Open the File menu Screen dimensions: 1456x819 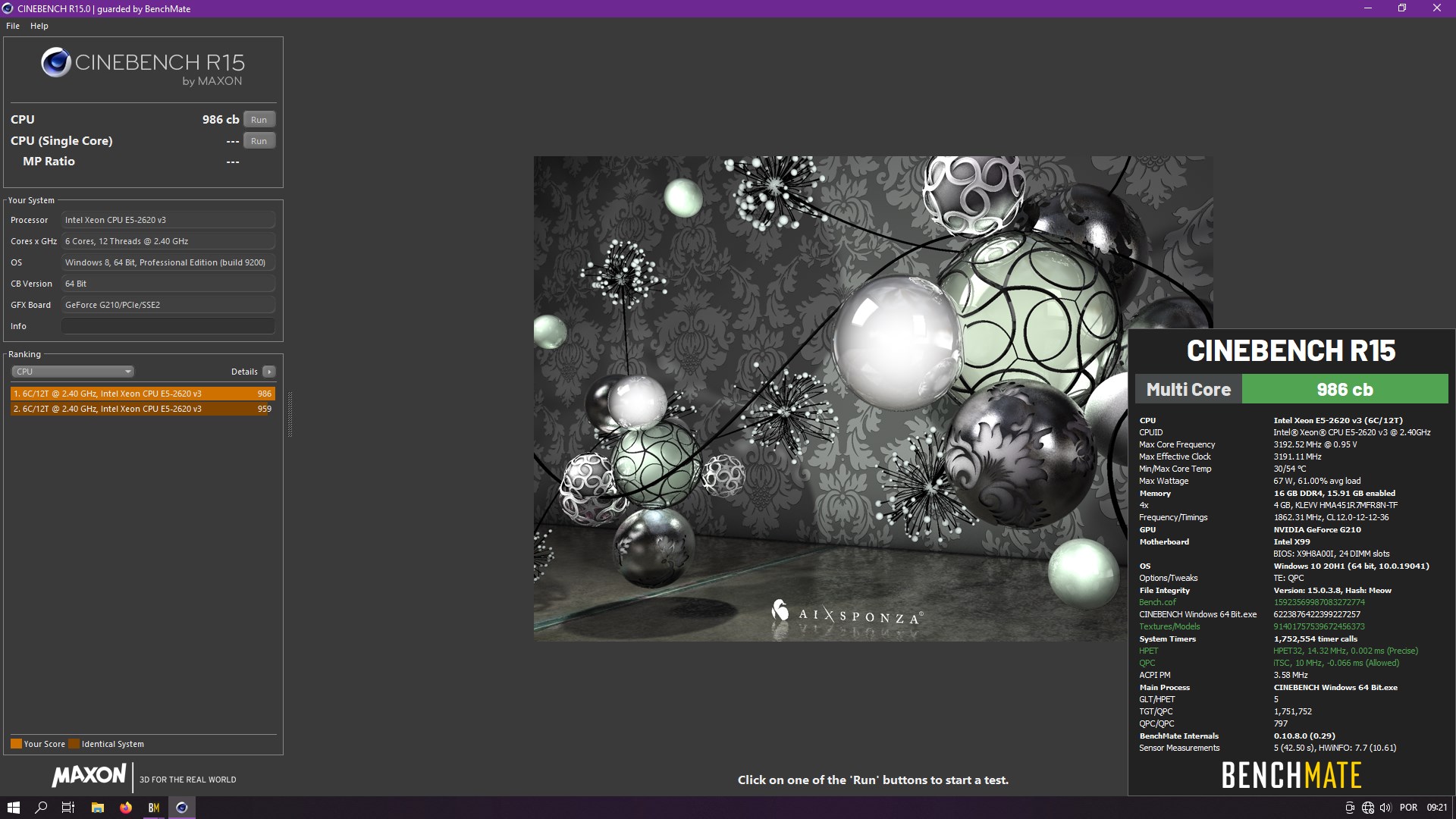[x=13, y=26]
